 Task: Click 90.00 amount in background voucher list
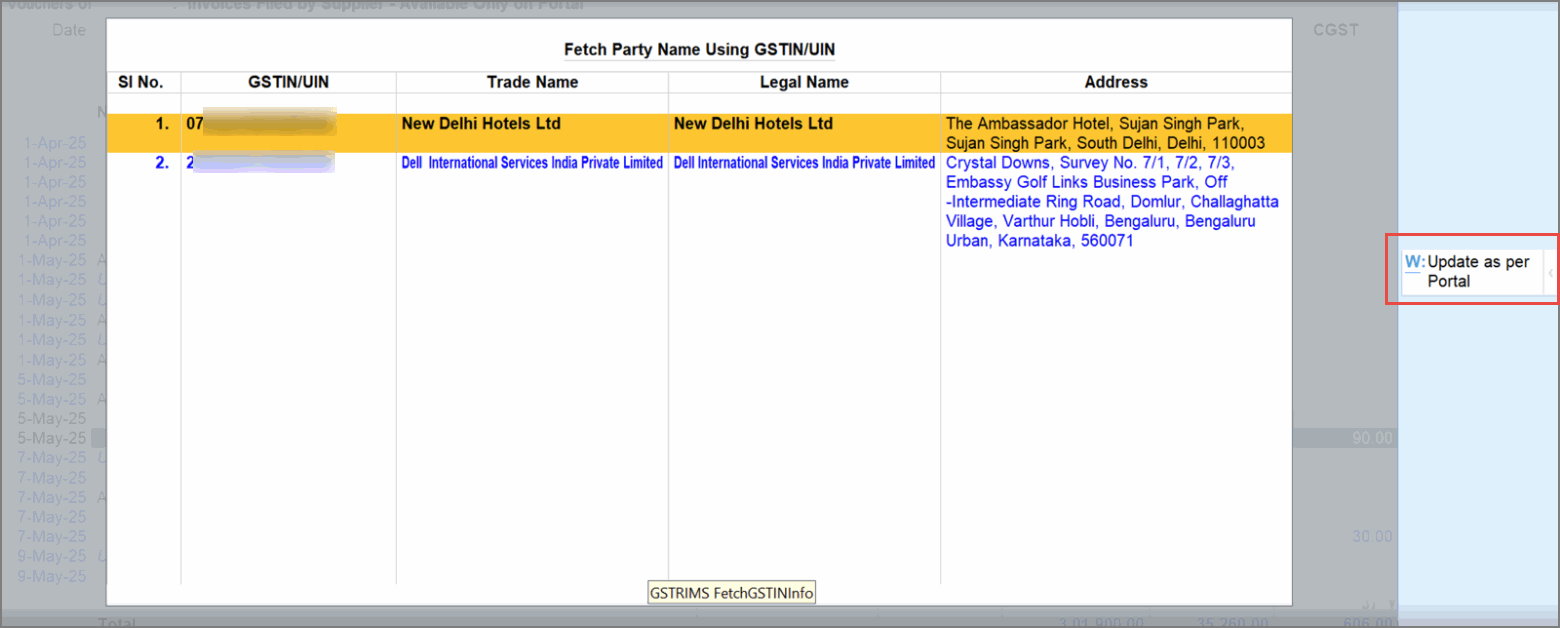pyautogui.click(x=1371, y=438)
